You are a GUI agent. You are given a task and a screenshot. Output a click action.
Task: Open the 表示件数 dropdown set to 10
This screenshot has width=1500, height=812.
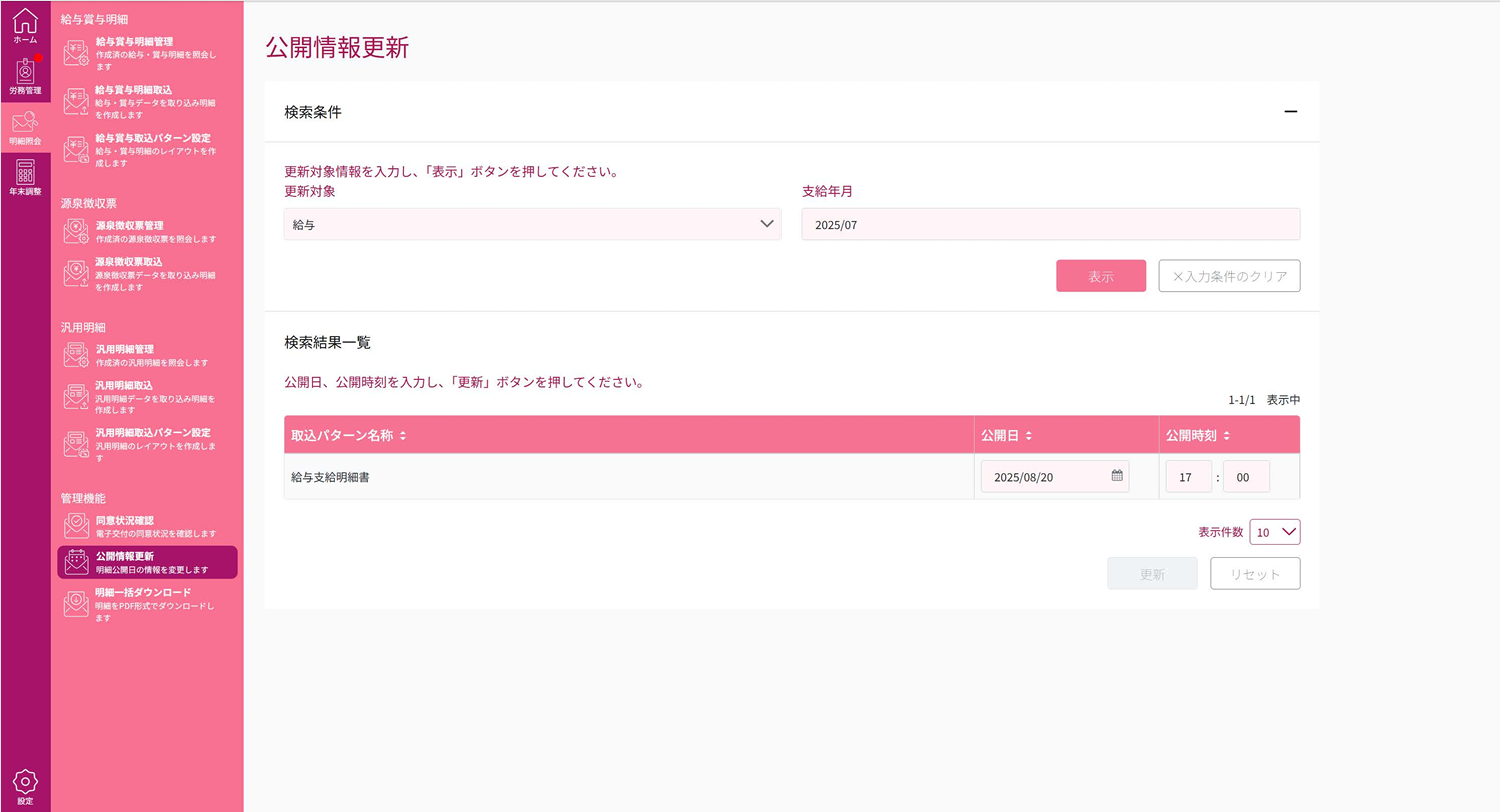(x=1275, y=531)
